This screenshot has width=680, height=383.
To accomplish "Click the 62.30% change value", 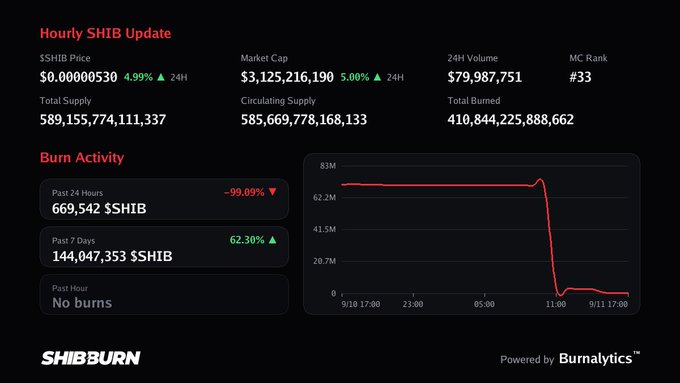I will pyautogui.click(x=247, y=240).
